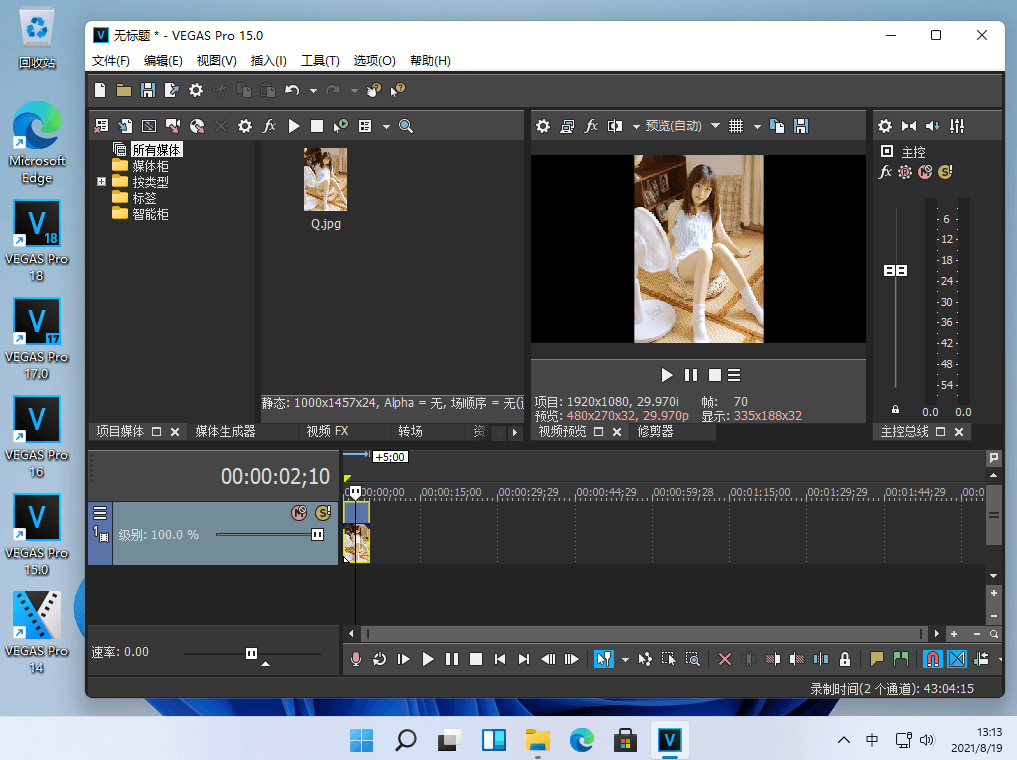This screenshot has height=760, width=1017.
Task: Lock the selected event with the padlock icon
Action: pyautogui.click(x=844, y=659)
